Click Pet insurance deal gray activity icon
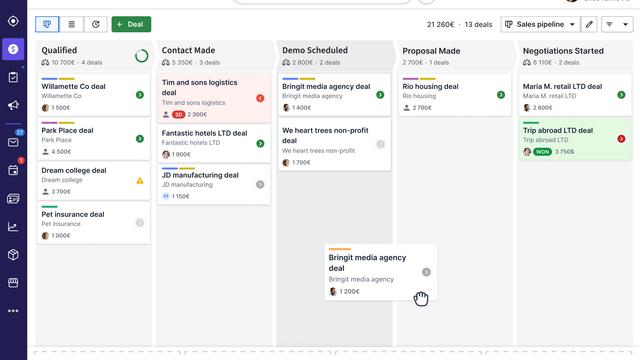The width and height of the screenshot is (640, 360). 140,223
